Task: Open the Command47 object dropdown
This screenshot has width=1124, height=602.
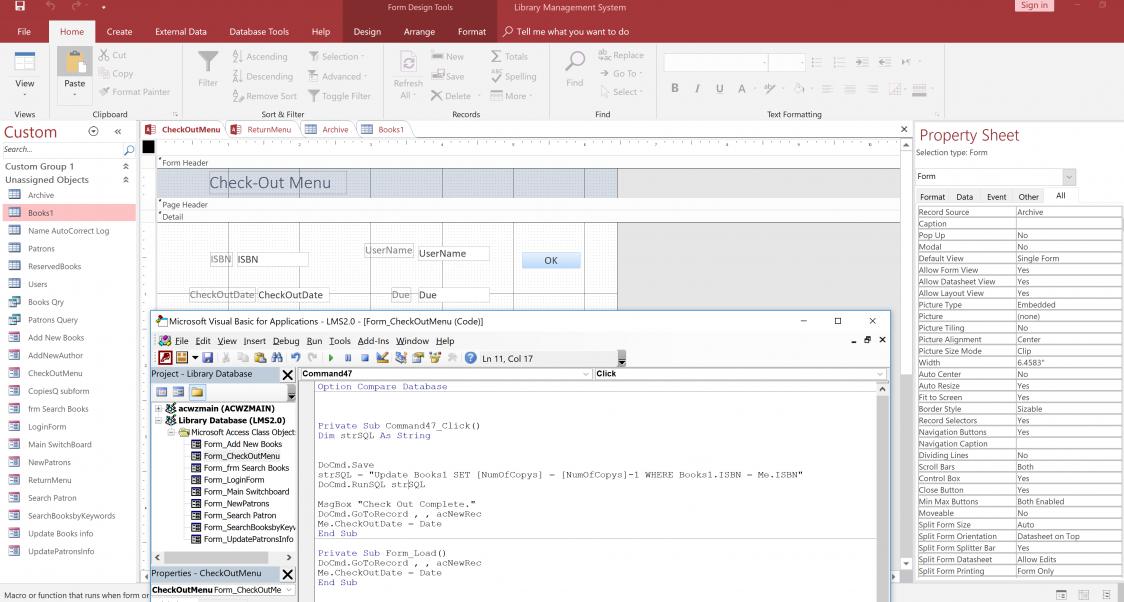Action: pyautogui.click(x=586, y=374)
